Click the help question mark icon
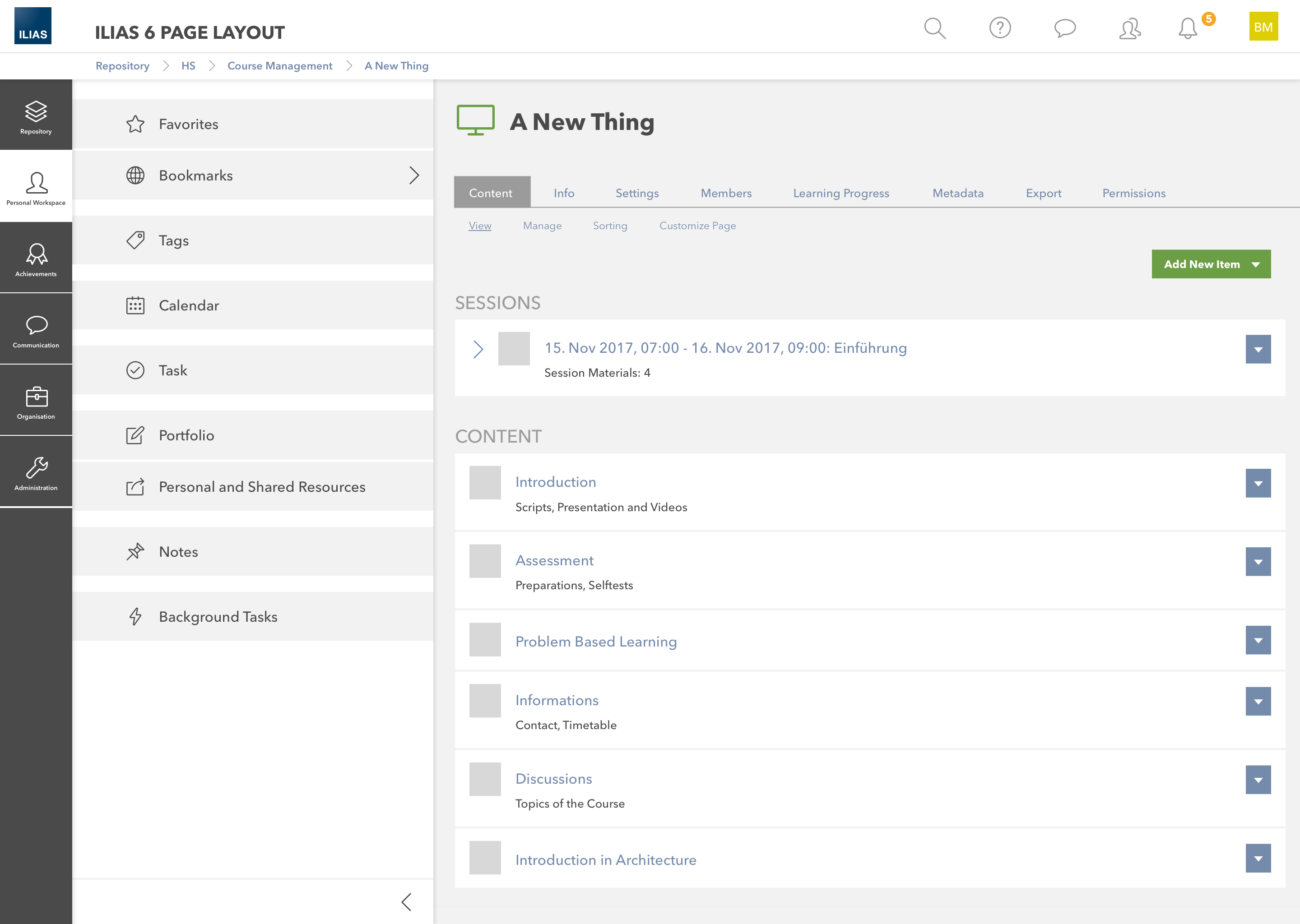 (x=999, y=28)
